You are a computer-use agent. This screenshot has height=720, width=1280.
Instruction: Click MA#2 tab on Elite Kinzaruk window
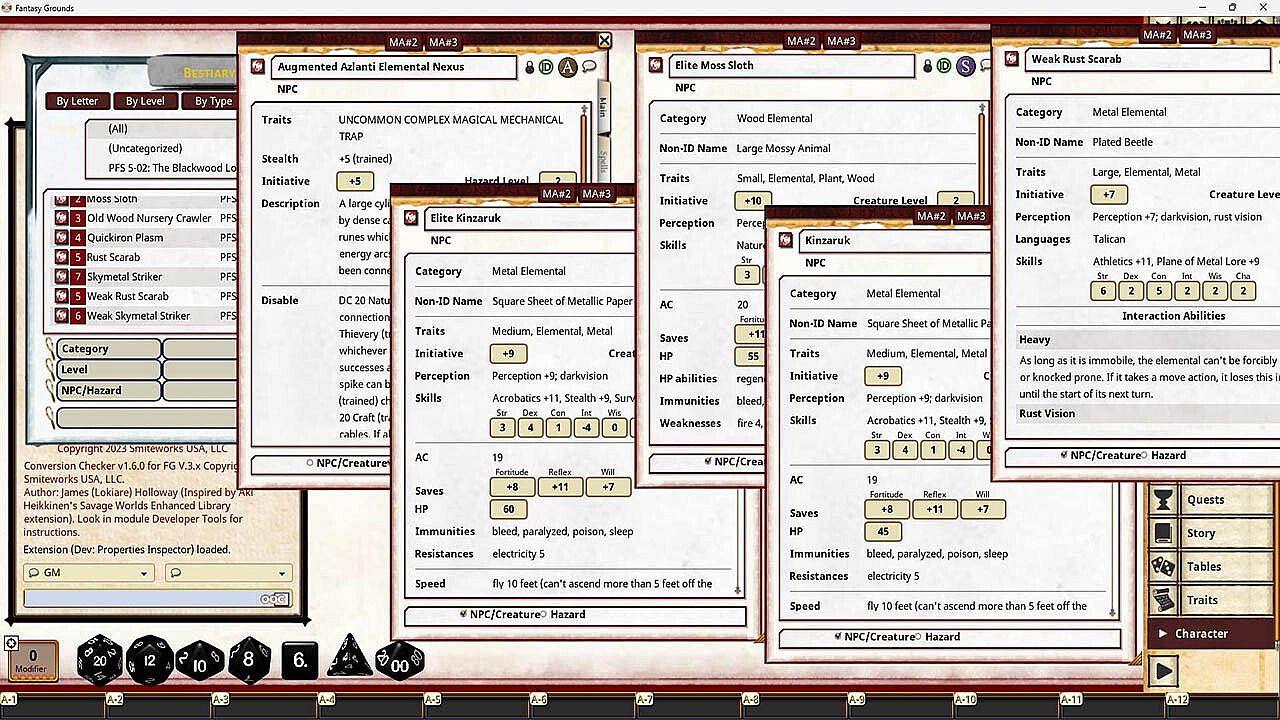tap(557, 194)
